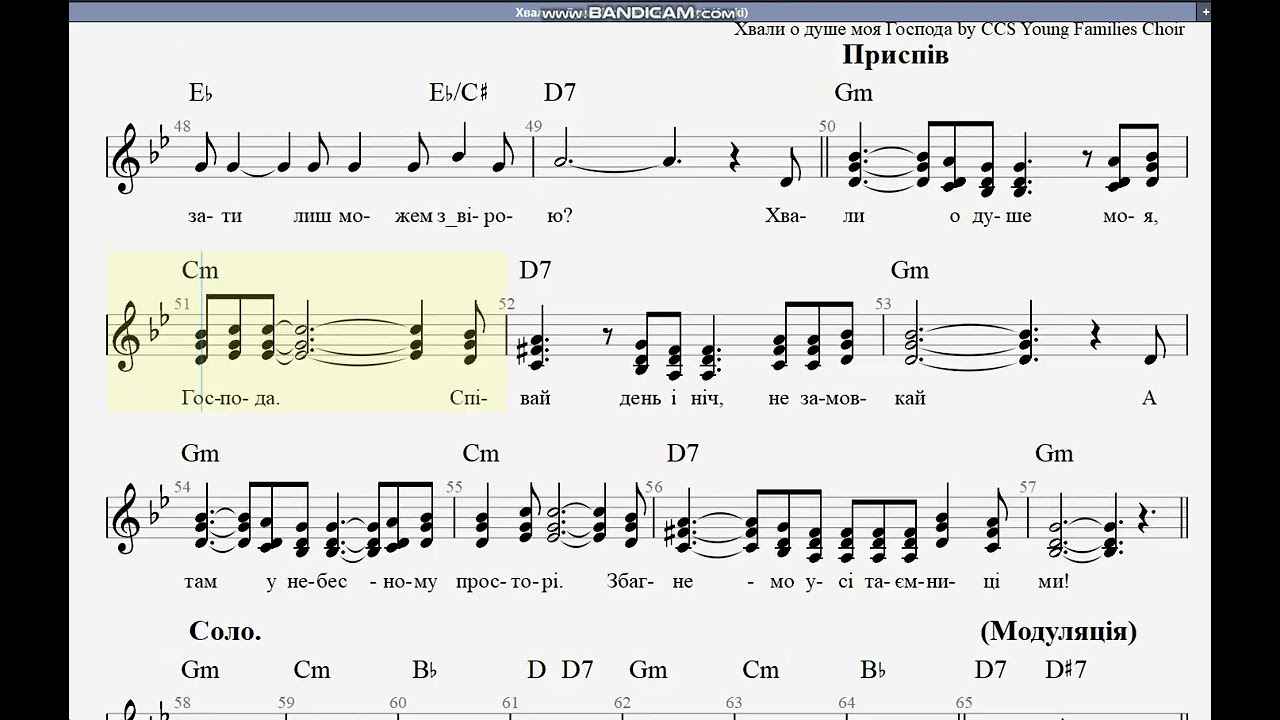This screenshot has width=1280, height=720.
Task: Select measure number 56
Action: (653, 487)
